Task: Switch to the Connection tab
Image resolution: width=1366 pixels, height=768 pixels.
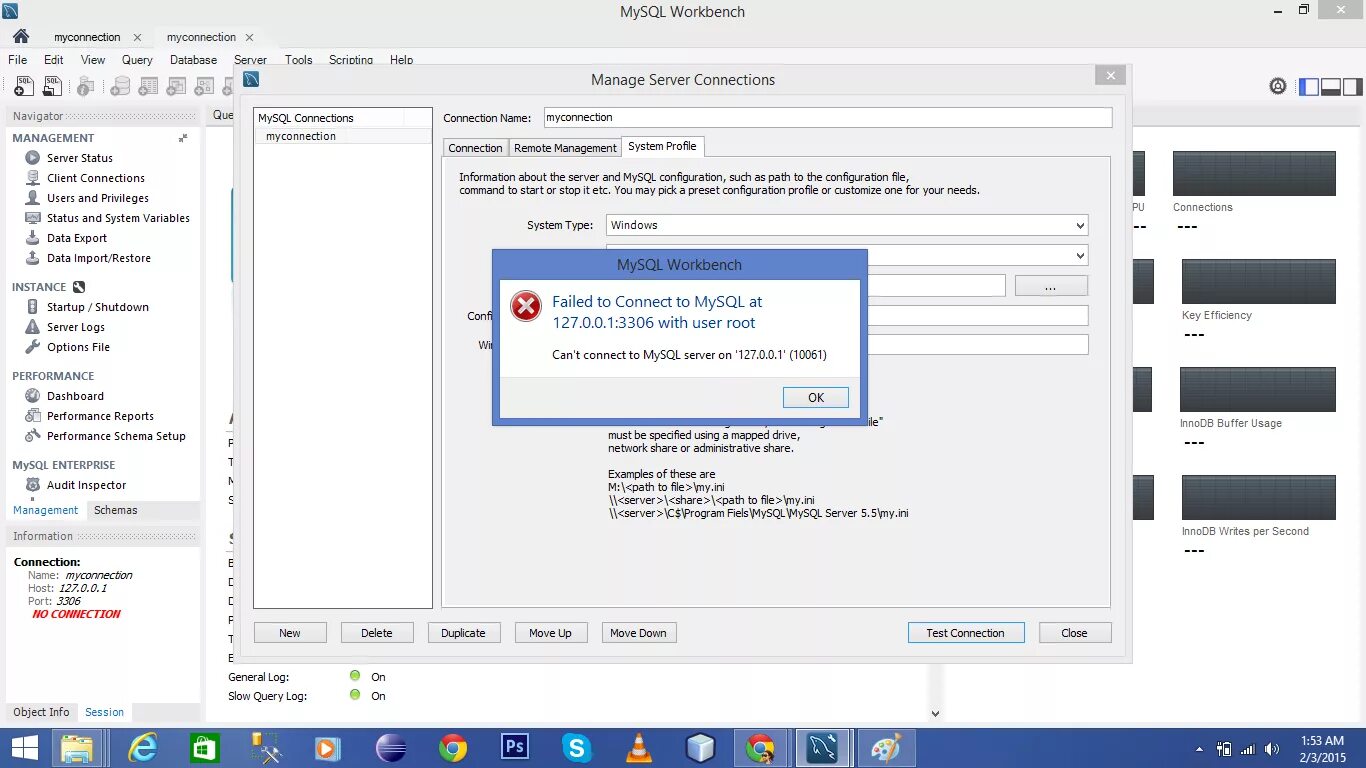Action: (x=475, y=148)
